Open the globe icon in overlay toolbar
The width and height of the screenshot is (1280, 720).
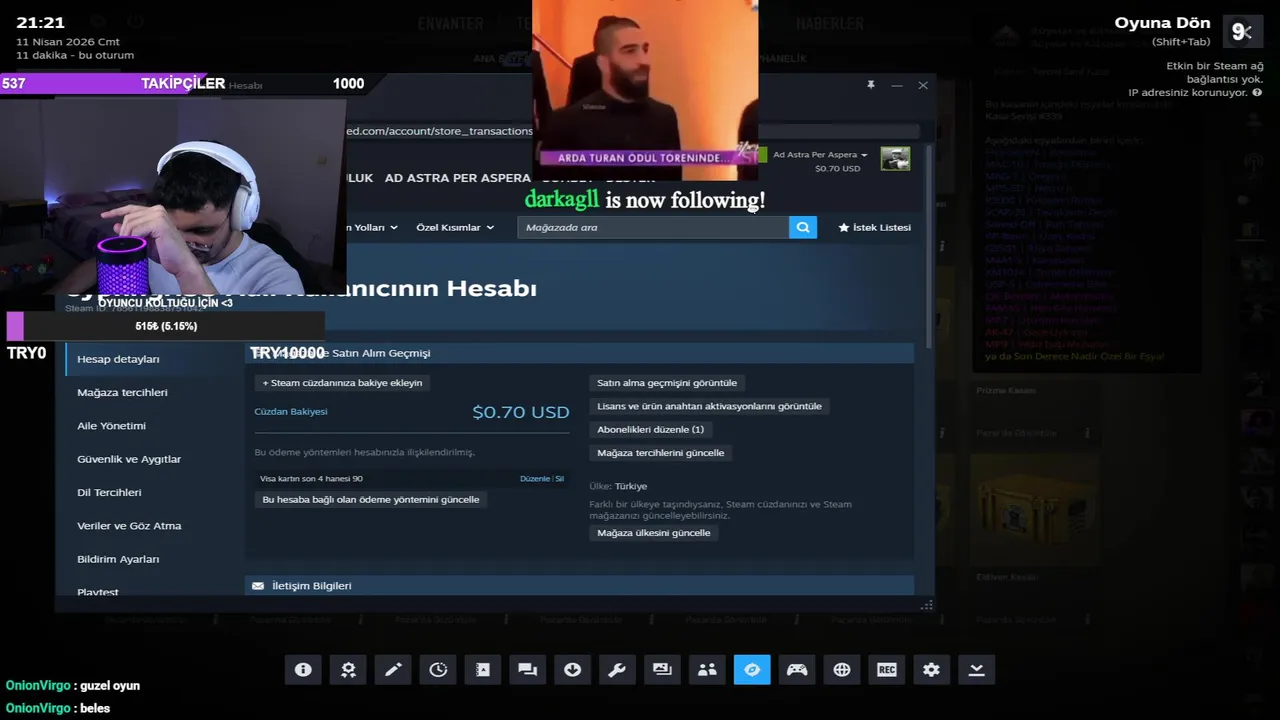(x=842, y=670)
